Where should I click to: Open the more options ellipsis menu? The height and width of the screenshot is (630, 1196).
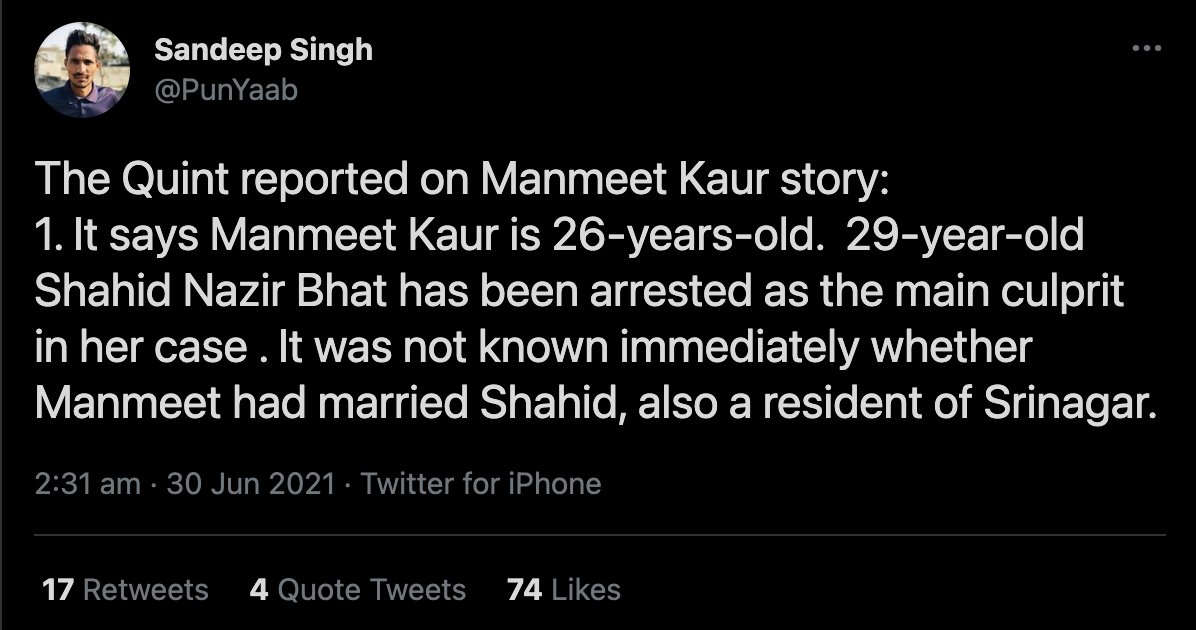coord(1145,48)
